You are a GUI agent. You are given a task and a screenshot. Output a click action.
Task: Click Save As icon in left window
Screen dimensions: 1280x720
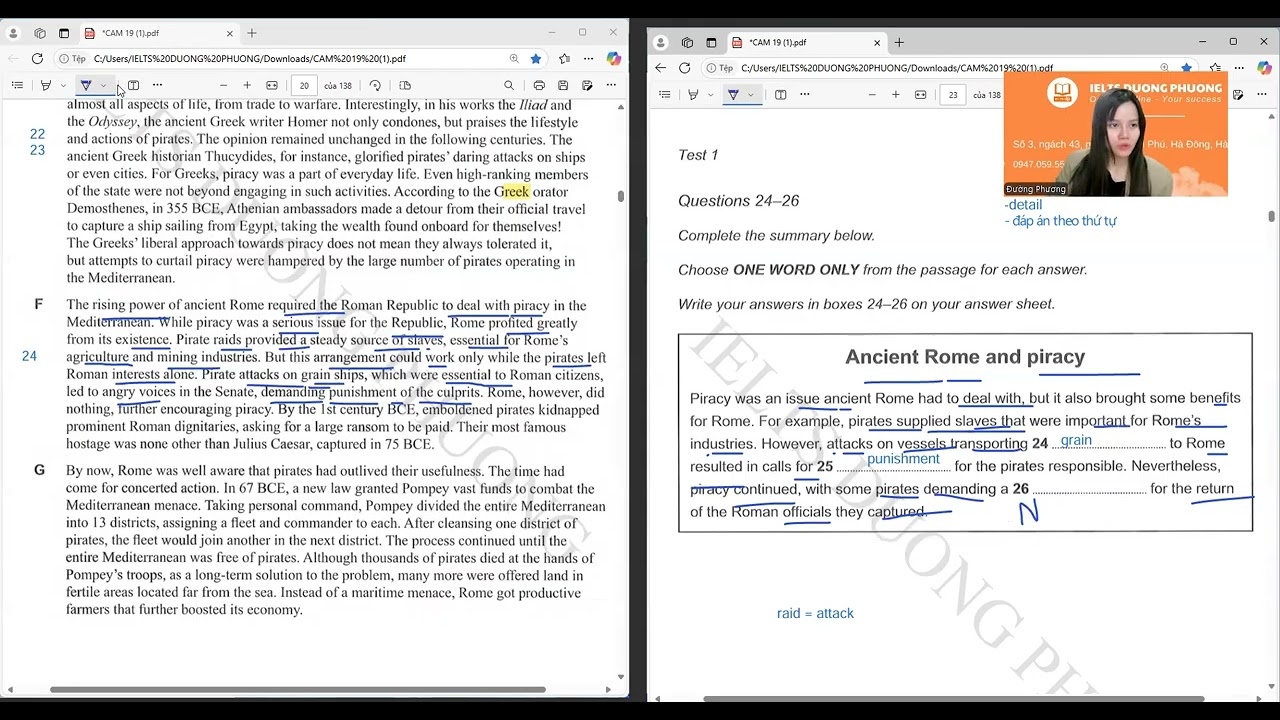tap(587, 86)
